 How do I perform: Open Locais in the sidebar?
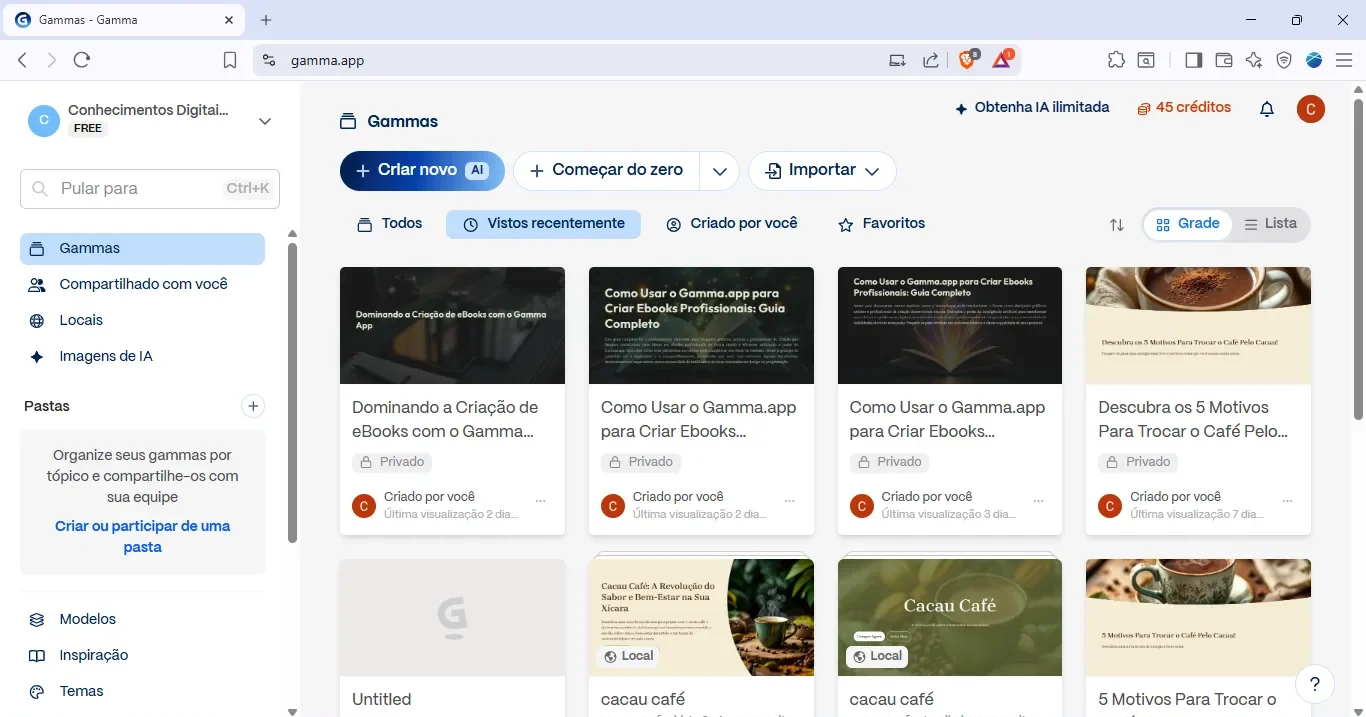pos(142,320)
